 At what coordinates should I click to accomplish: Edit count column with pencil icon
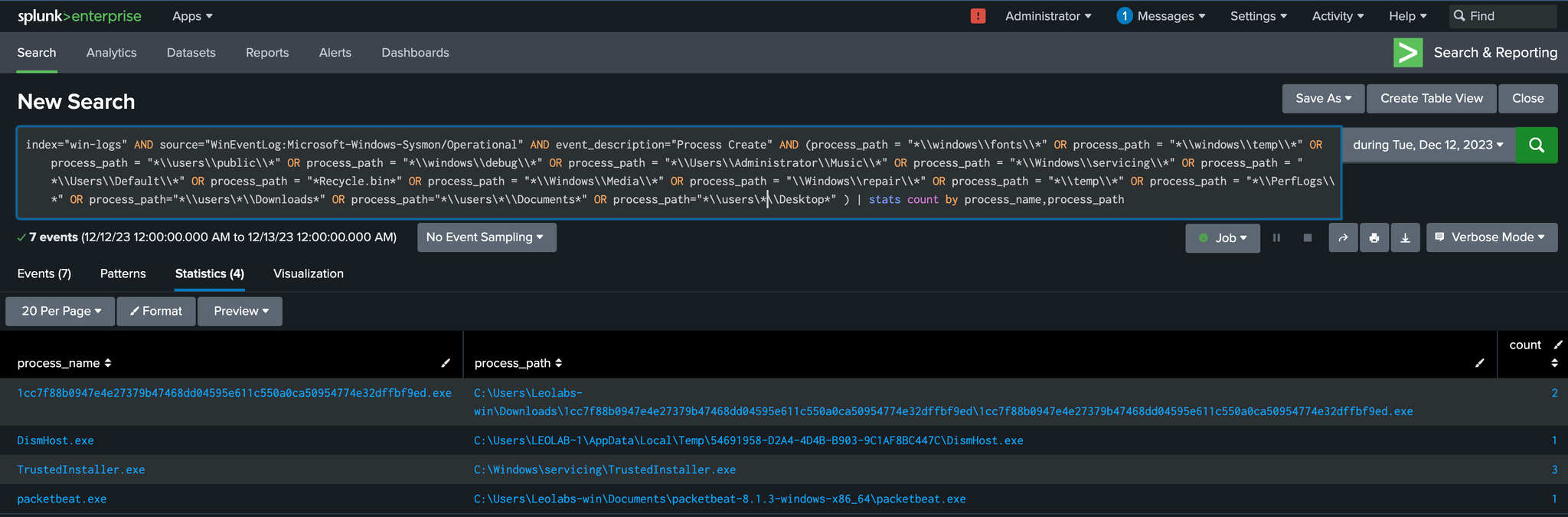[x=1558, y=345]
